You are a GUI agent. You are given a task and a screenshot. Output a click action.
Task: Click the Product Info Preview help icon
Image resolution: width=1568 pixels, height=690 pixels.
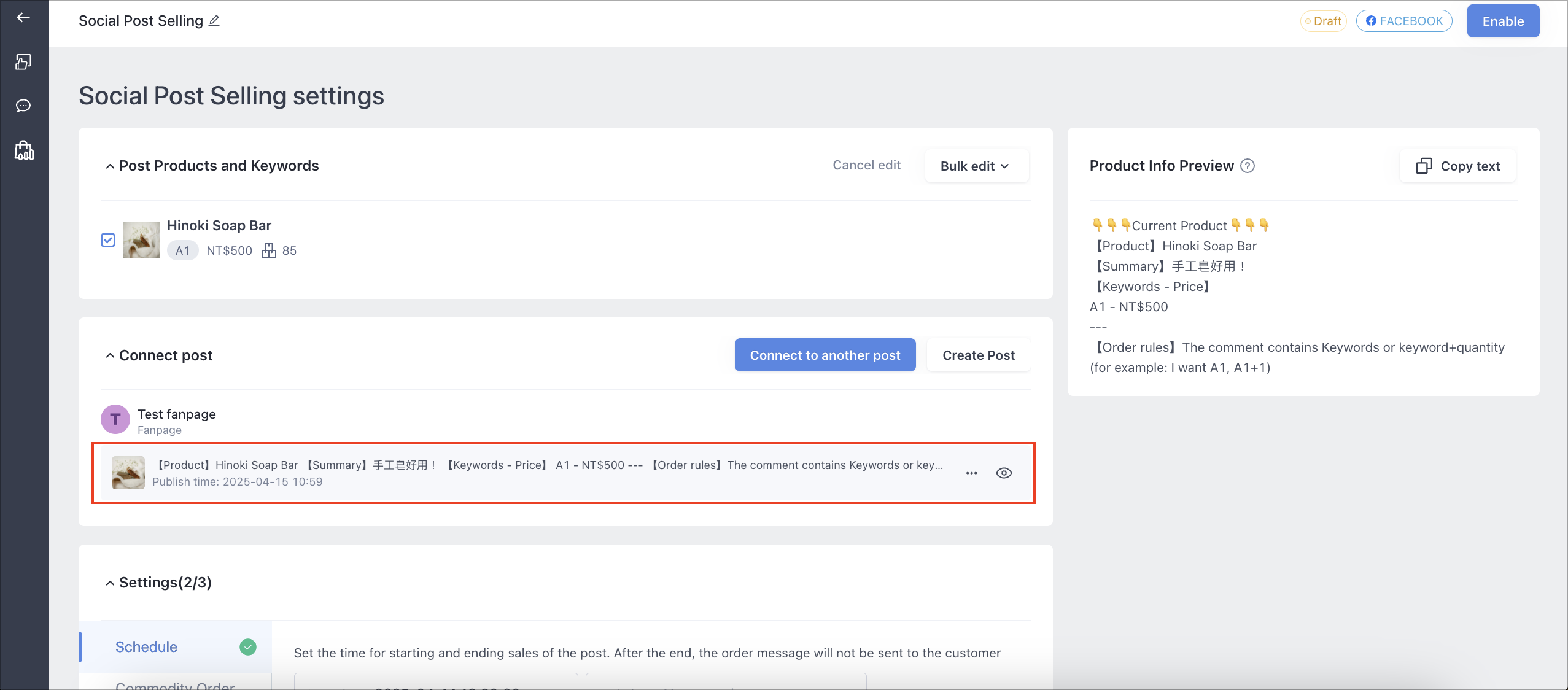coord(1248,166)
